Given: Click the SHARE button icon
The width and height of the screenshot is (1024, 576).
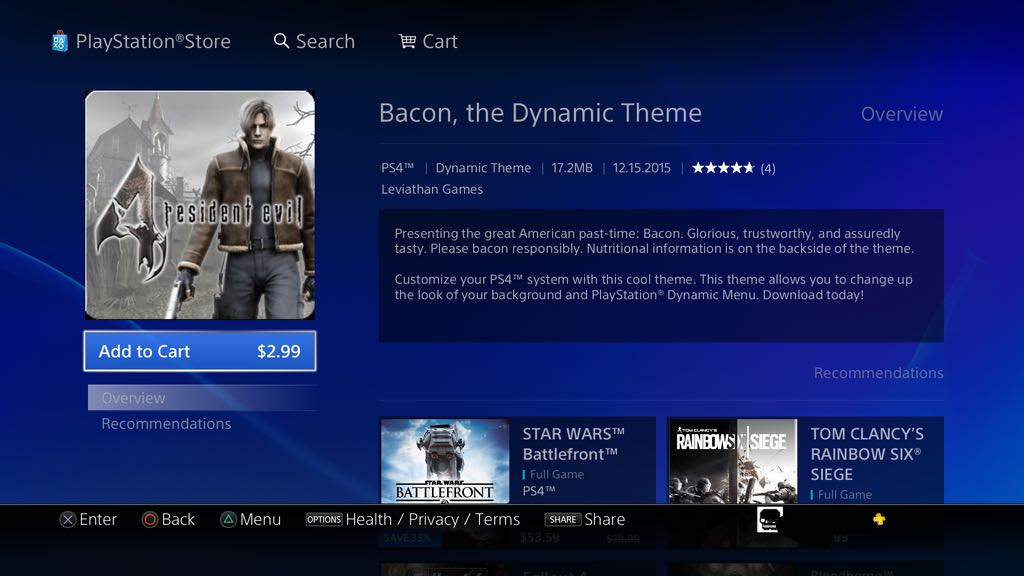Looking at the screenshot, I should (x=563, y=519).
